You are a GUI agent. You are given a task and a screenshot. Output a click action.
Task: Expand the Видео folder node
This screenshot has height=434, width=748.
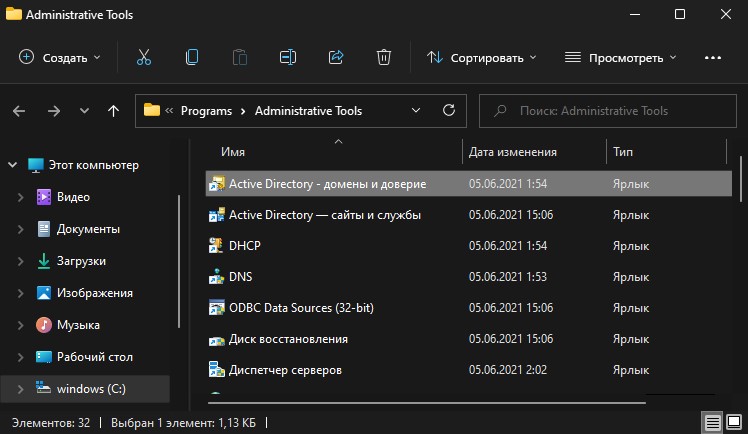click(x=21, y=197)
